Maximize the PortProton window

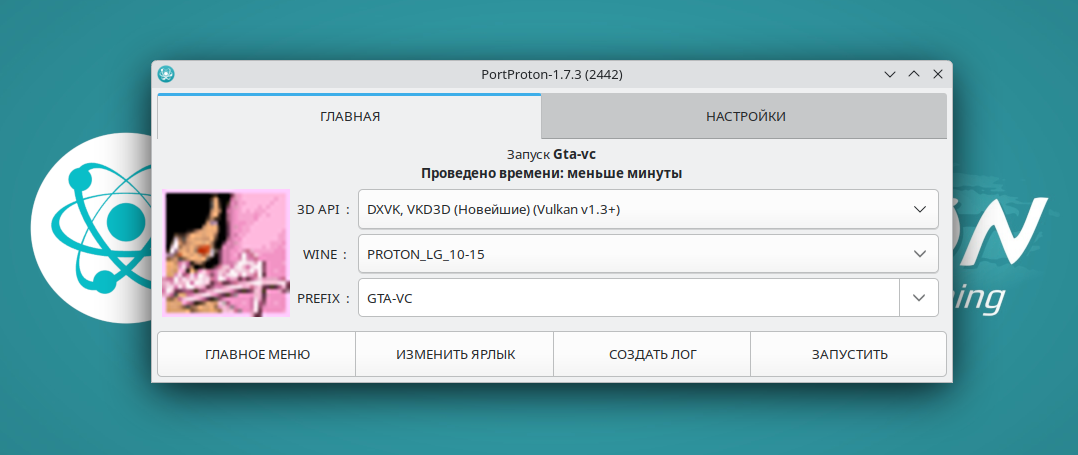coord(914,75)
